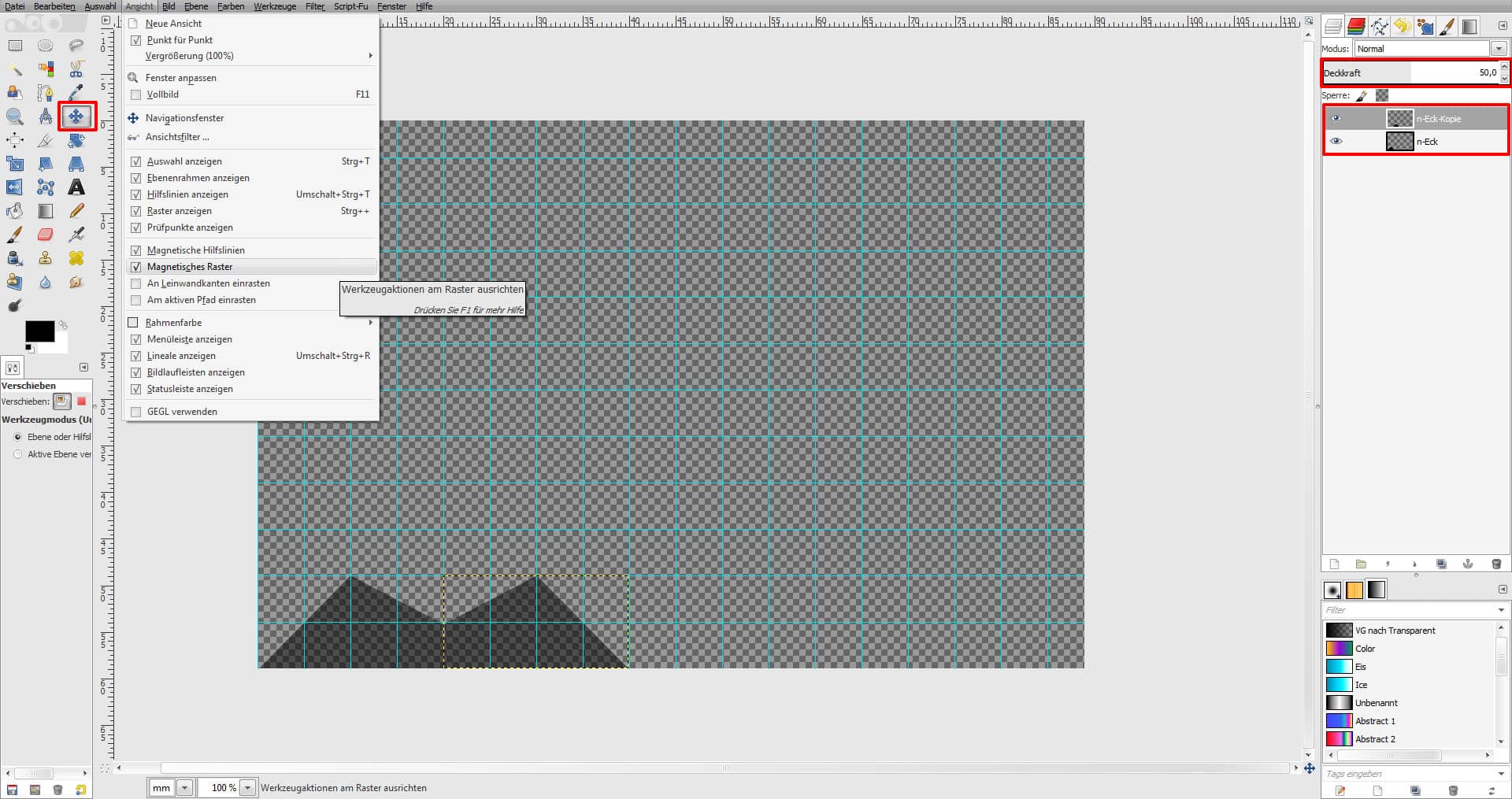The height and width of the screenshot is (799, 1512).
Task: Create a new layer in the Layers panel
Action: [x=1334, y=564]
